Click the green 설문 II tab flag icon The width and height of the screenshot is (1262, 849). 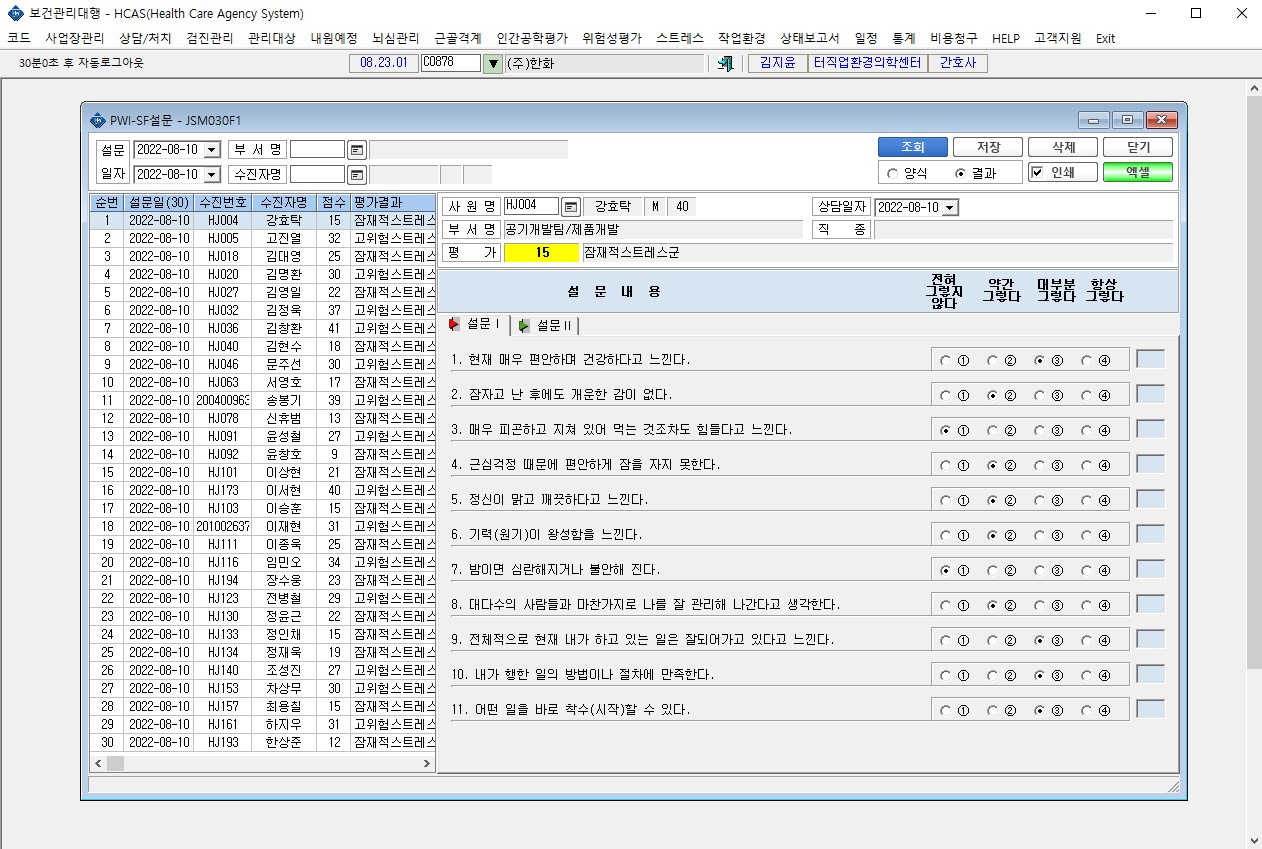coord(524,325)
